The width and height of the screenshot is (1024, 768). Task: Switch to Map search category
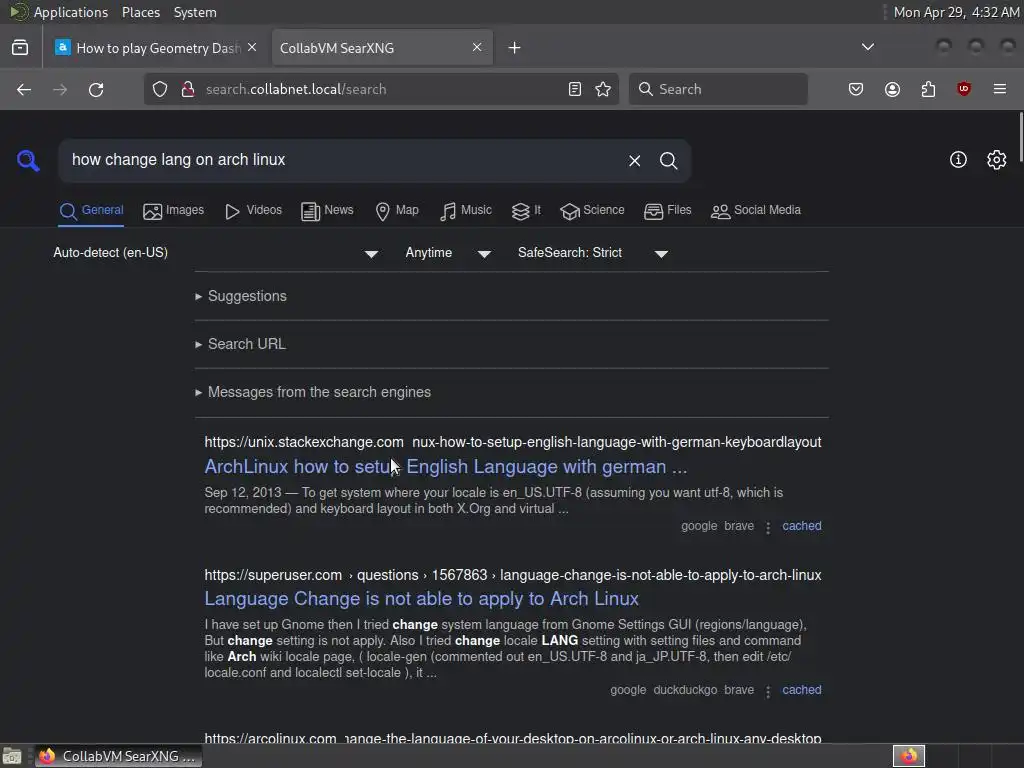click(x=396, y=210)
